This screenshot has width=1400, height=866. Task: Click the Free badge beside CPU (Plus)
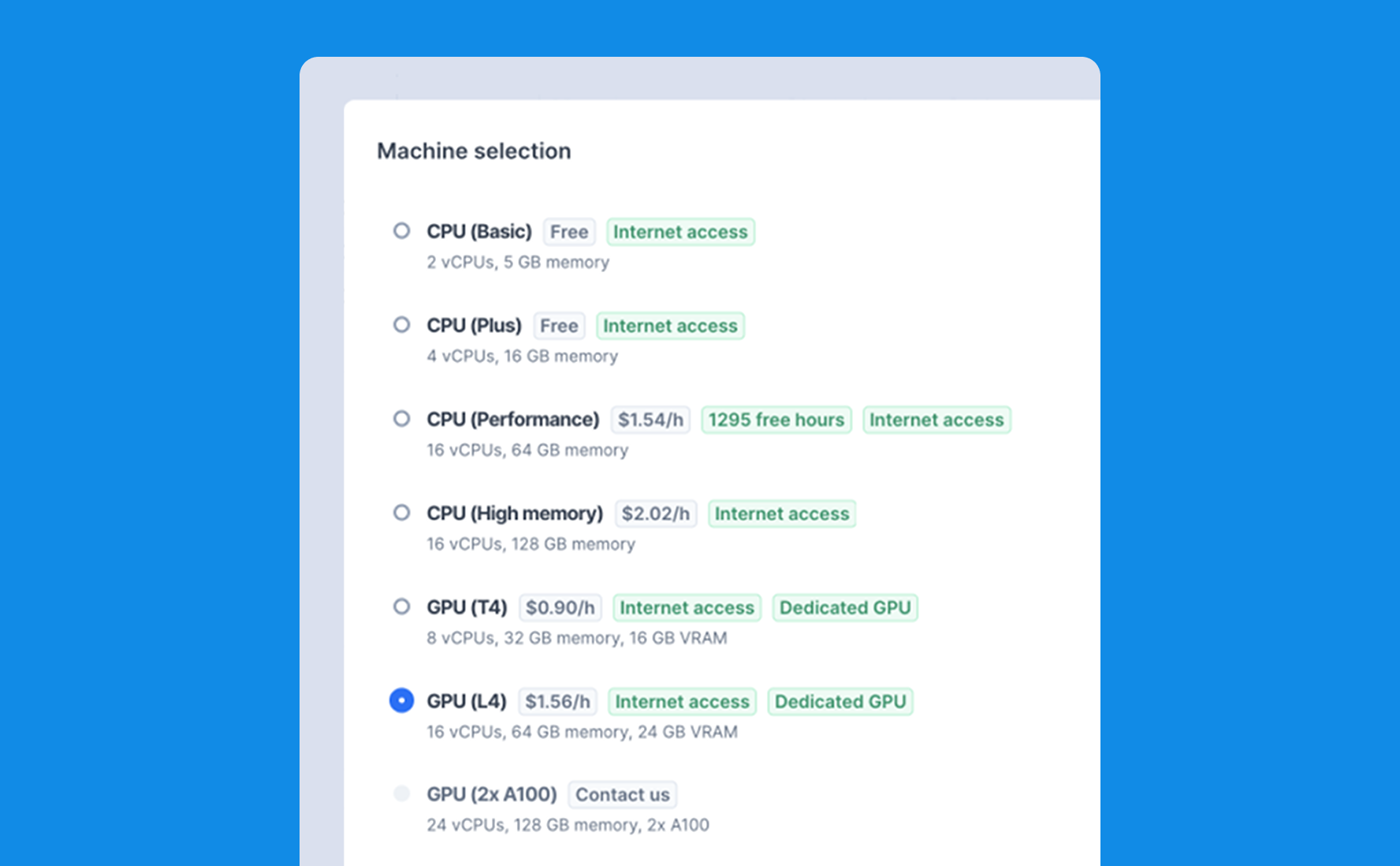(x=559, y=326)
